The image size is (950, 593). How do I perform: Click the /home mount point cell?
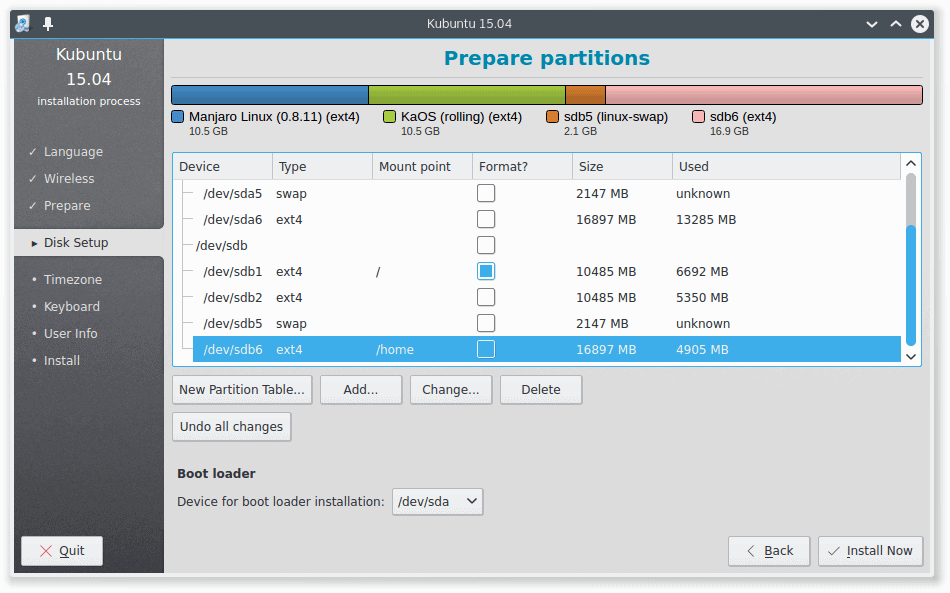(395, 350)
